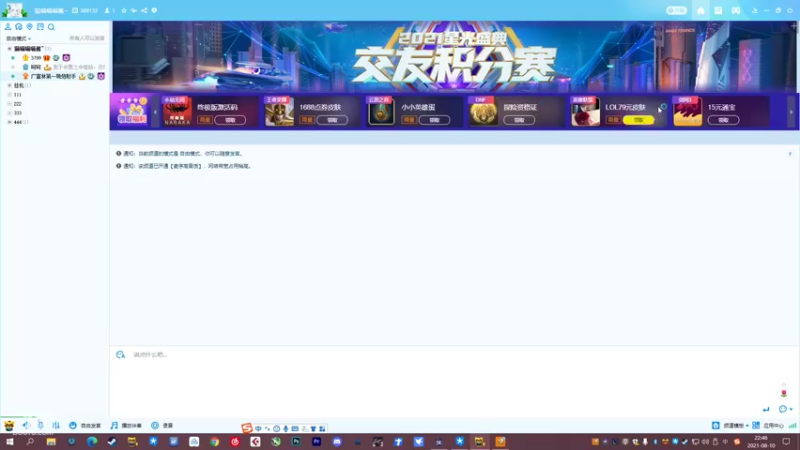Click the favorite star icon in title bar
The width and height of the screenshot is (800, 450).
click(x=123, y=10)
